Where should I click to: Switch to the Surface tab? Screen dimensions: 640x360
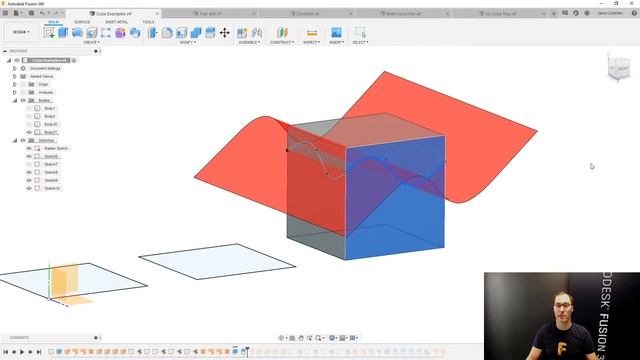(x=82, y=22)
